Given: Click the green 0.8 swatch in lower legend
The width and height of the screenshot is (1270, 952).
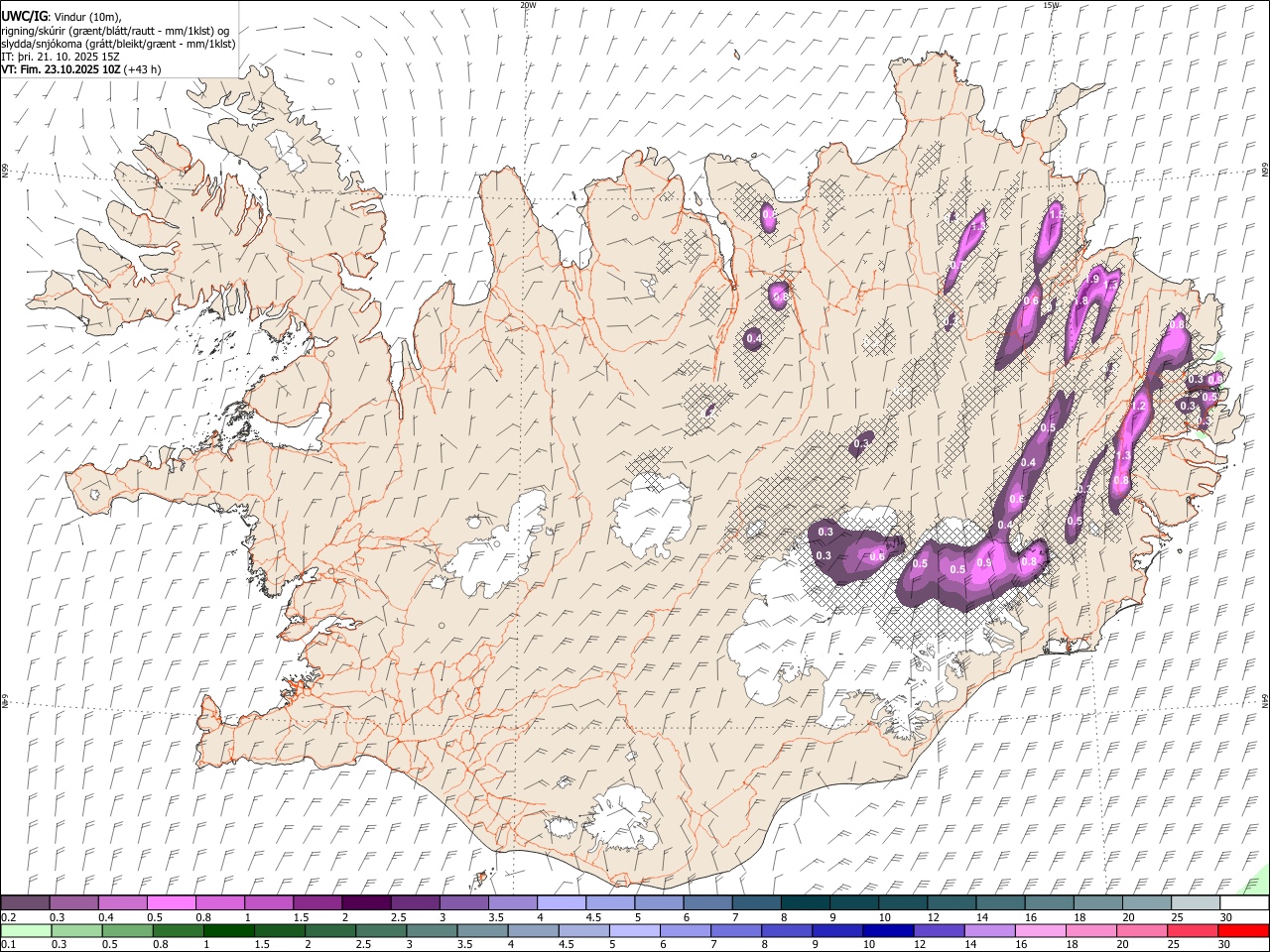Looking at the screenshot, I should [179, 931].
